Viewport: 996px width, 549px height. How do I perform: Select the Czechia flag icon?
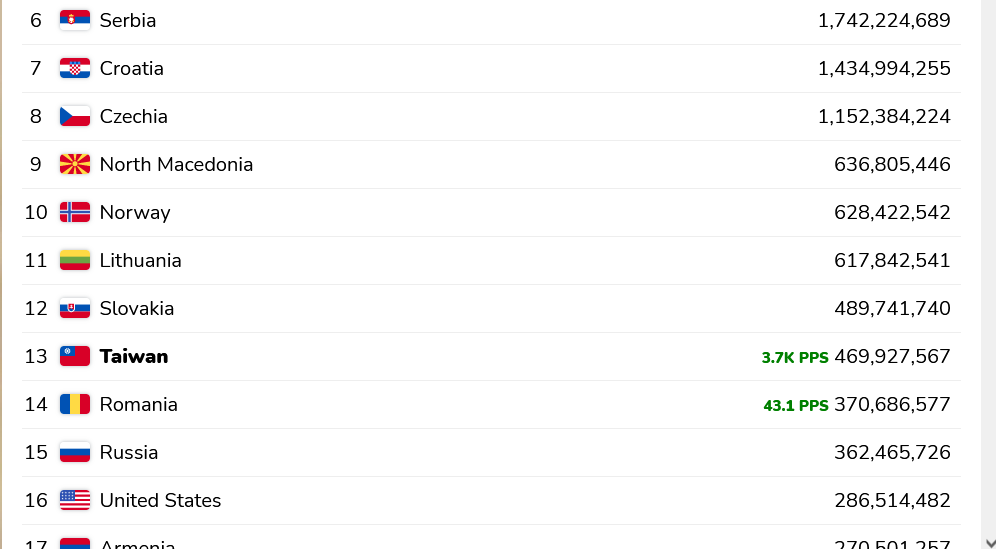75,116
